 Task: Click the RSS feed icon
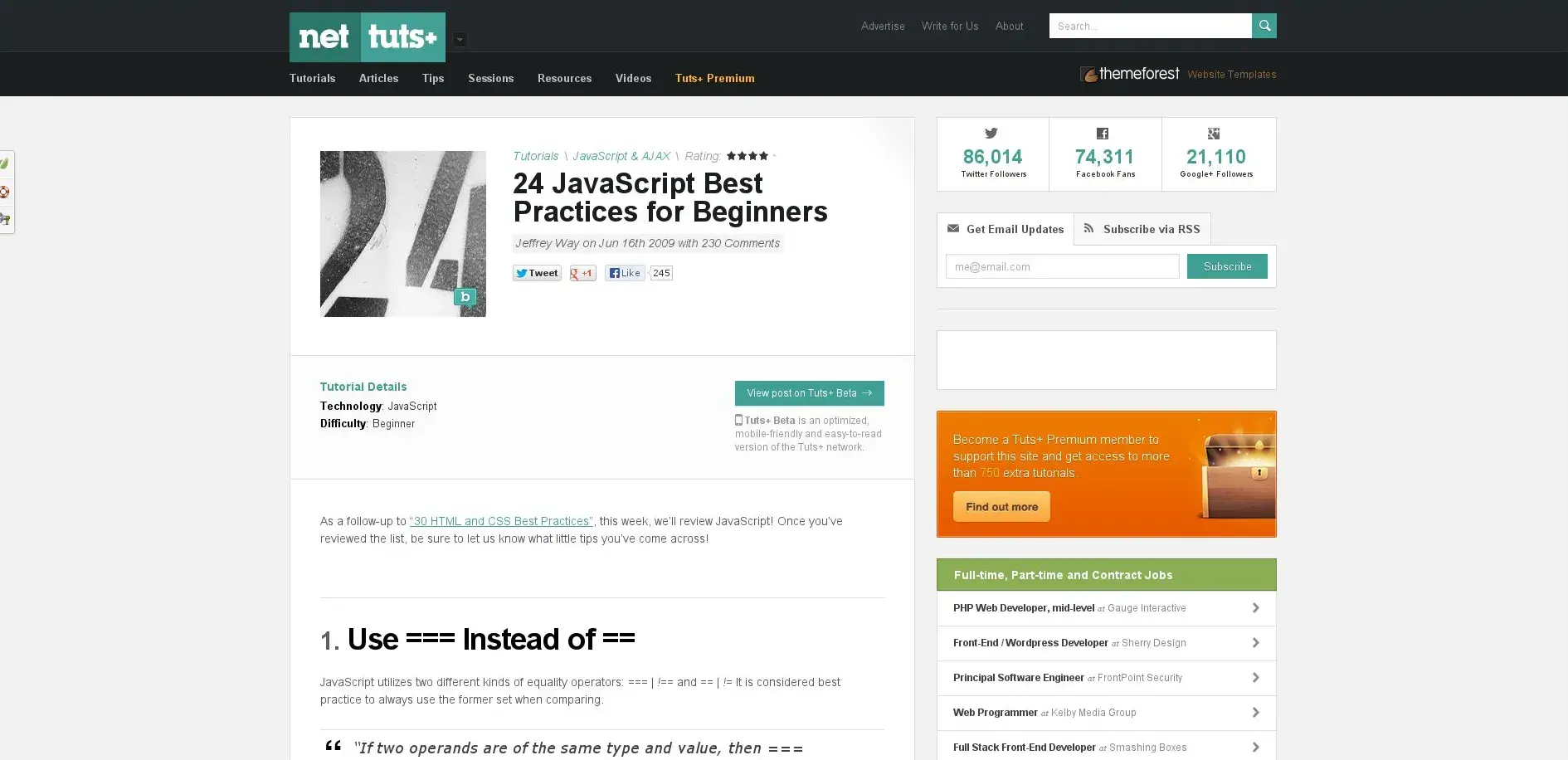pyautogui.click(x=1089, y=228)
